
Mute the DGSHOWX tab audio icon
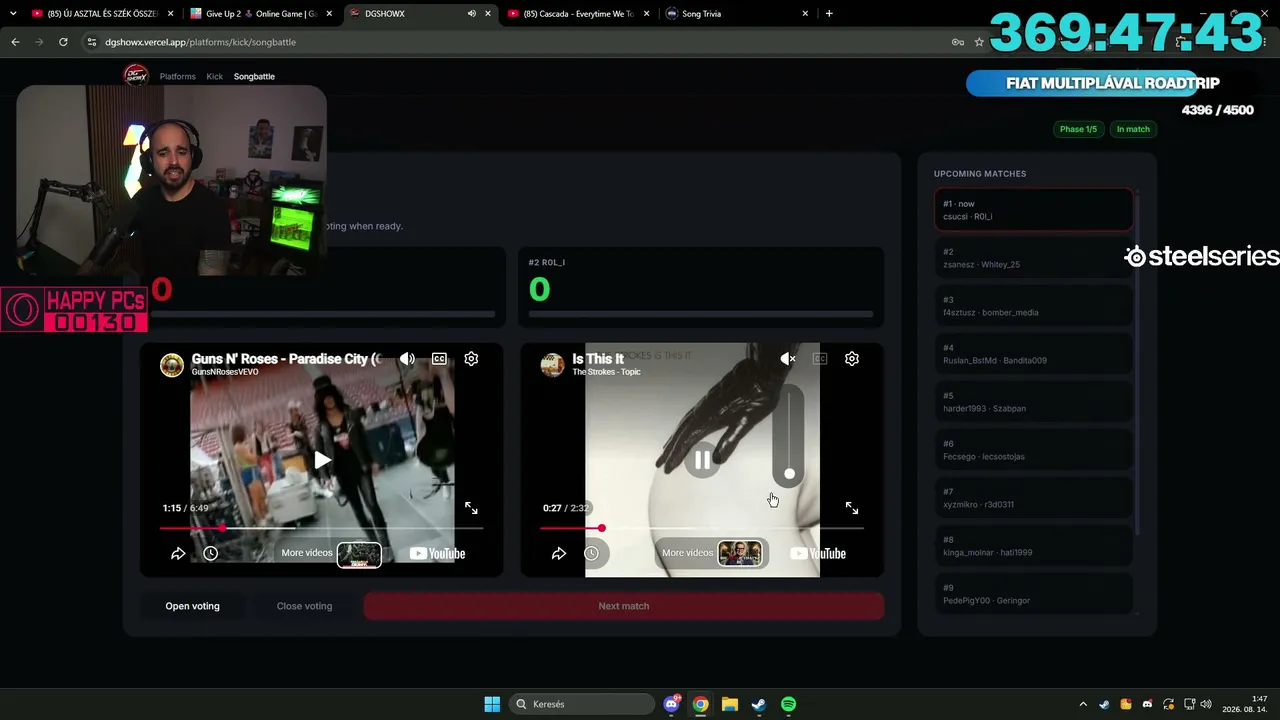point(471,14)
